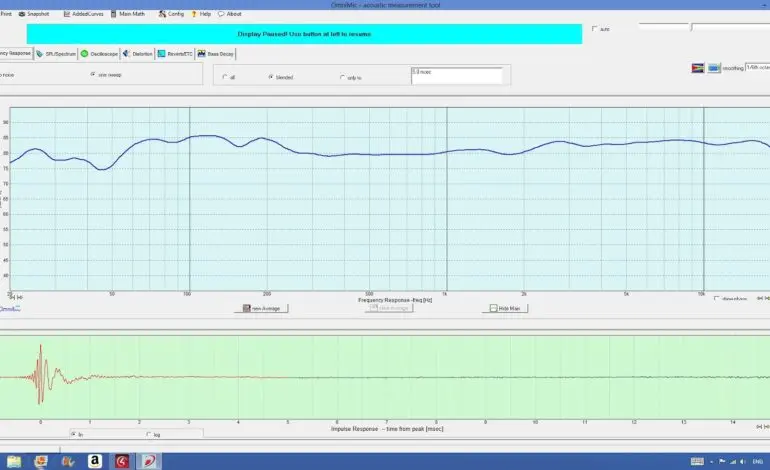Open the Help menu

click(x=201, y=14)
